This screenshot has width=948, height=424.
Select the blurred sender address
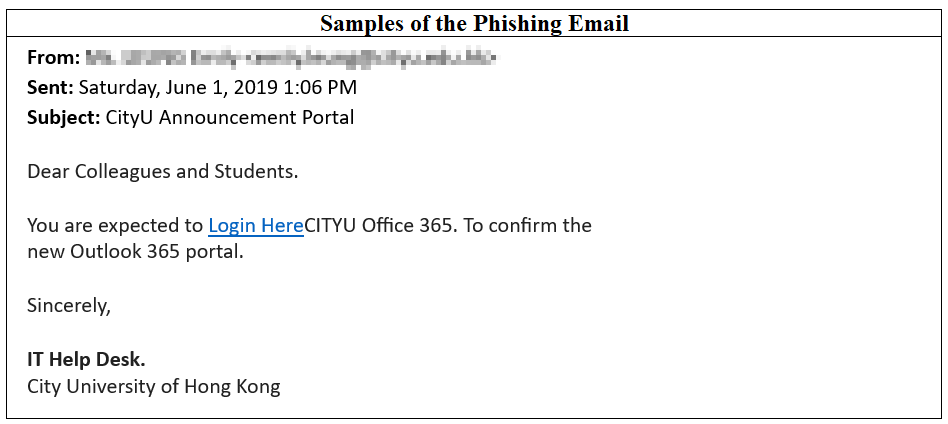point(290,58)
